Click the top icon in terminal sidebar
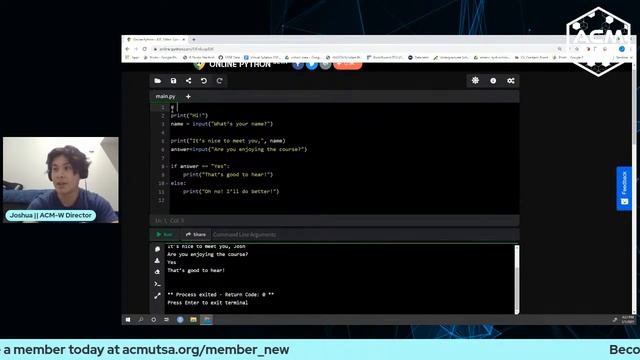The image size is (640, 360). [158, 249]
